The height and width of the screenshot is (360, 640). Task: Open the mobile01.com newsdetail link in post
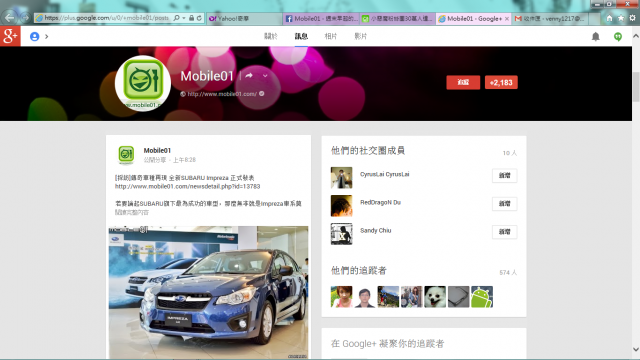[x=187, y=187]
